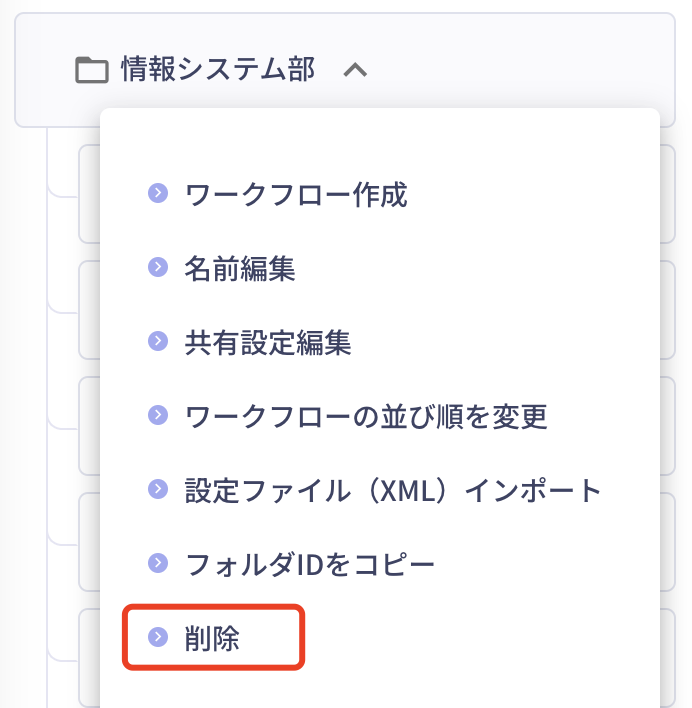
Task: Choose ワークフロー作成 from the menu
Action: click(x=296, y=195)
